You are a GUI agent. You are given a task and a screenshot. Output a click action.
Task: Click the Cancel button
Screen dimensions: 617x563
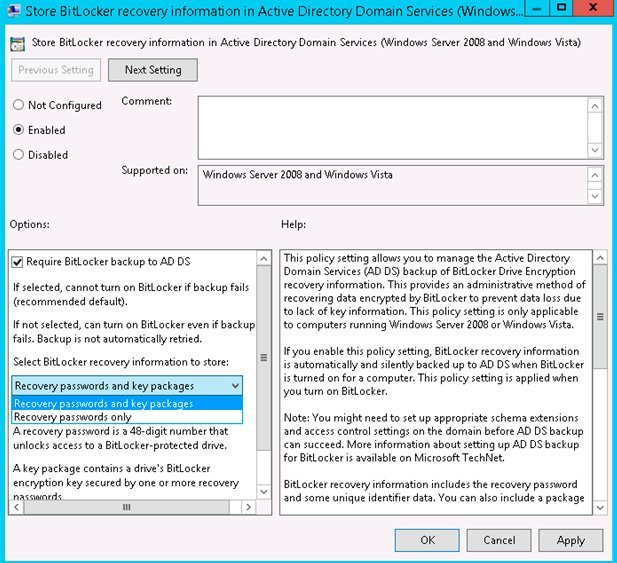point(499,540)
